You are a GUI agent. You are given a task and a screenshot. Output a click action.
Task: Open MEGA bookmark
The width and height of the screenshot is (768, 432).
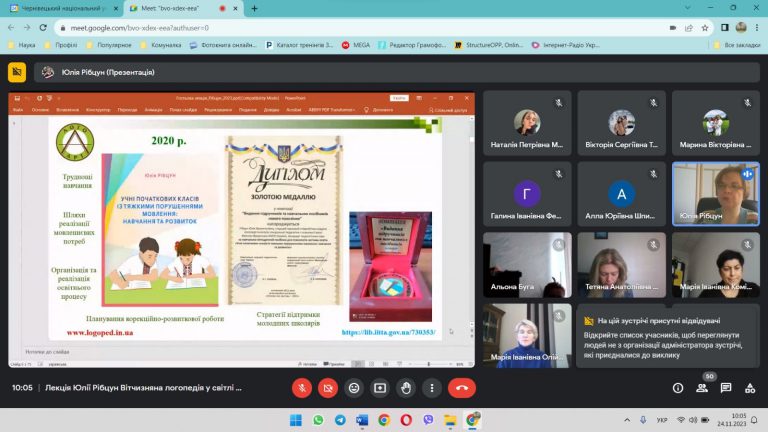point(356,45)
